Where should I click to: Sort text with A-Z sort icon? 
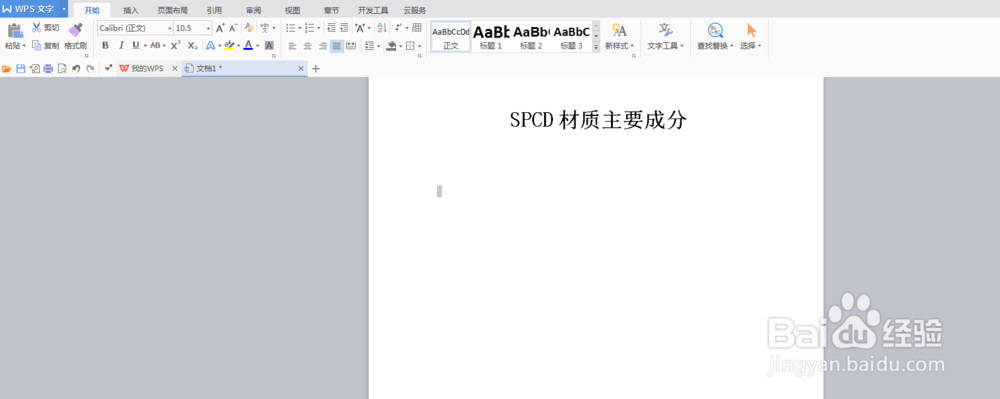tap(382, 28)
